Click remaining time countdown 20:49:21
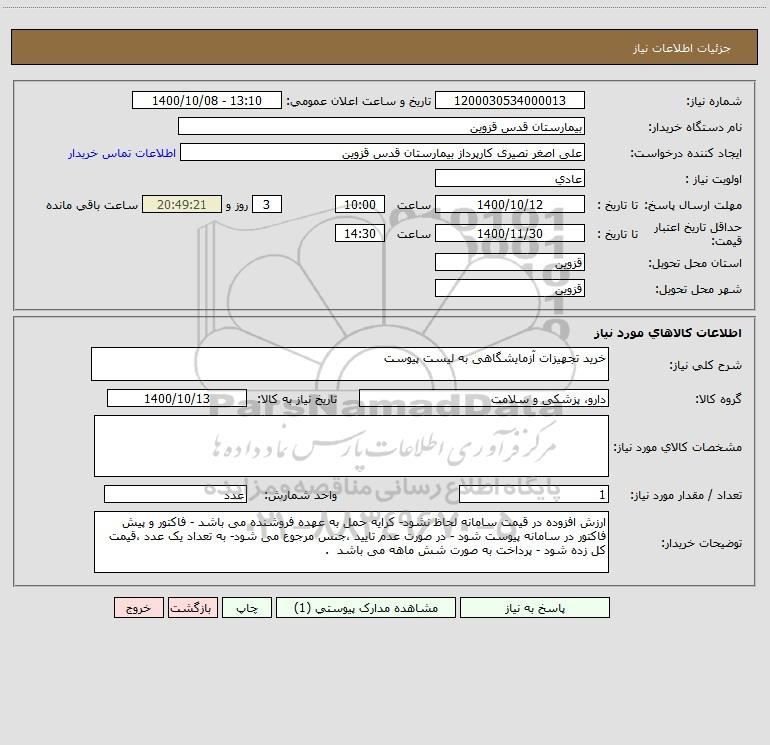This screenshot has width=770, height=745. pos(182,204)
